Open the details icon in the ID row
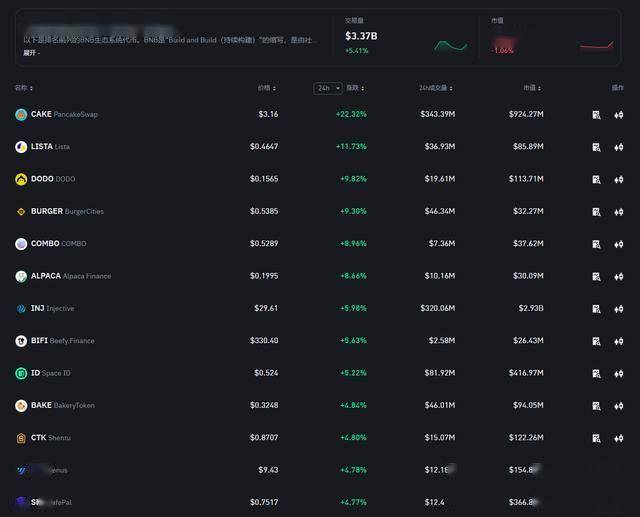Screen dimensions: 640x517 tap(596, 373)
